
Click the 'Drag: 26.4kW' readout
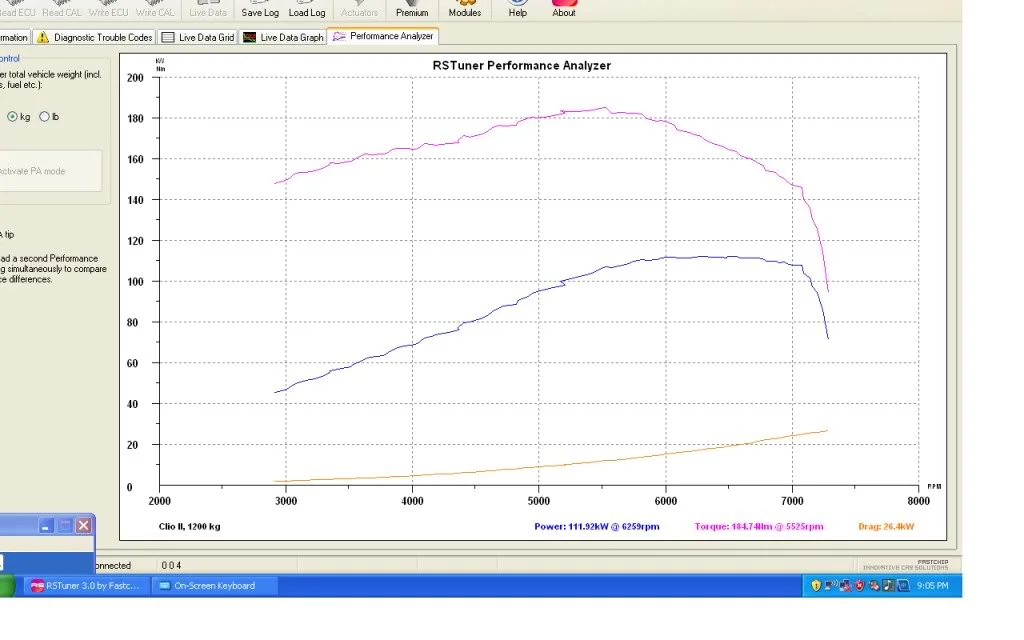pos(886,526)
